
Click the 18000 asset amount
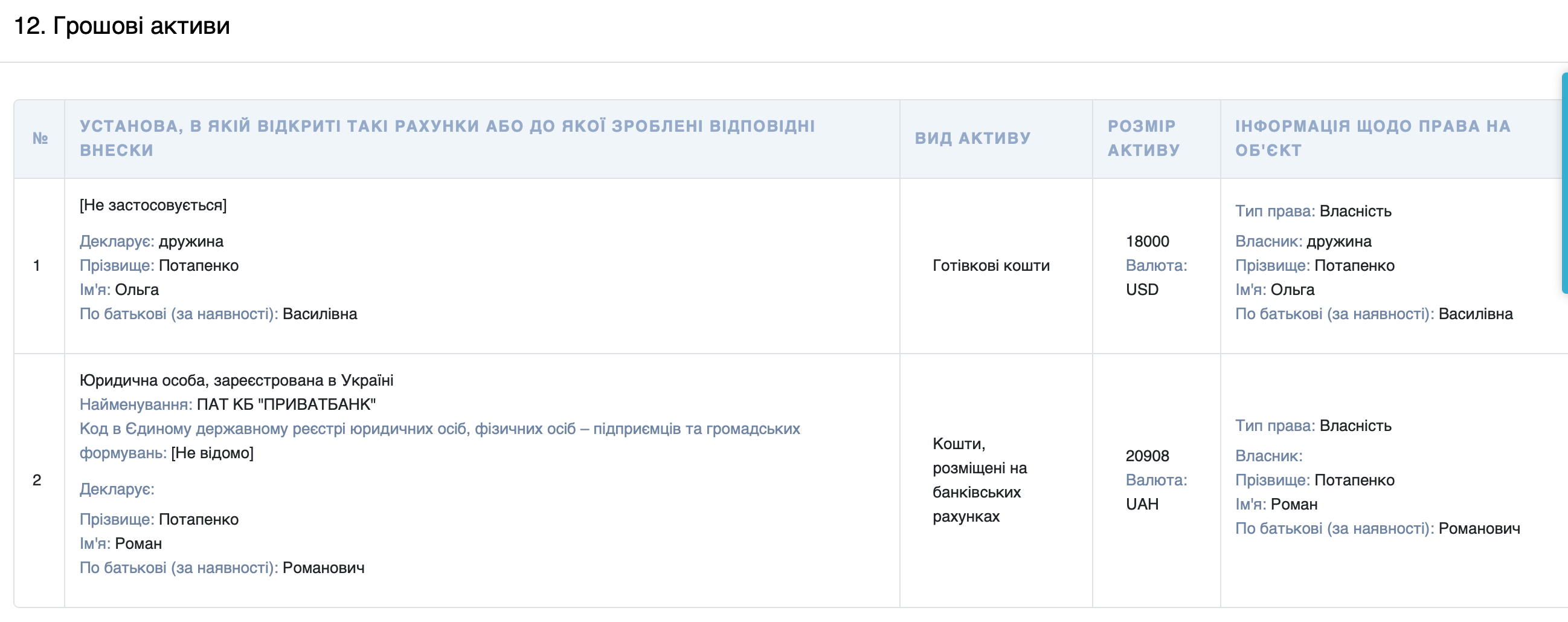pyautogui.click(x=1147, y=241)
